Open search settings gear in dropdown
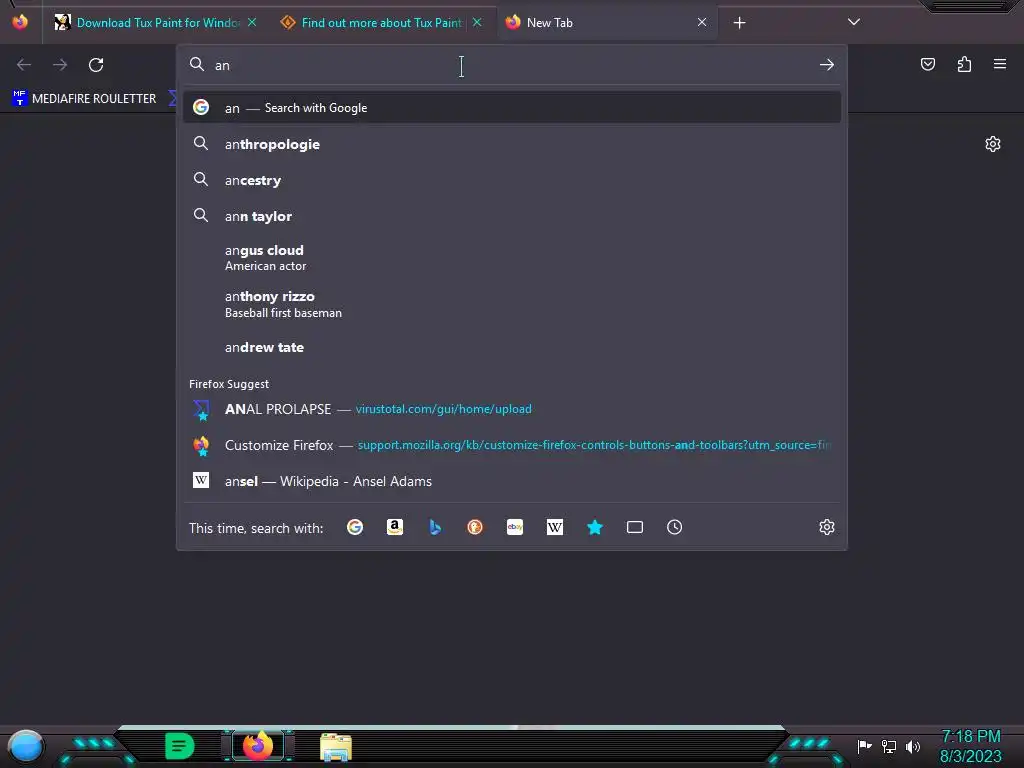Viewport: 1024px width, 768px height. 827,527
